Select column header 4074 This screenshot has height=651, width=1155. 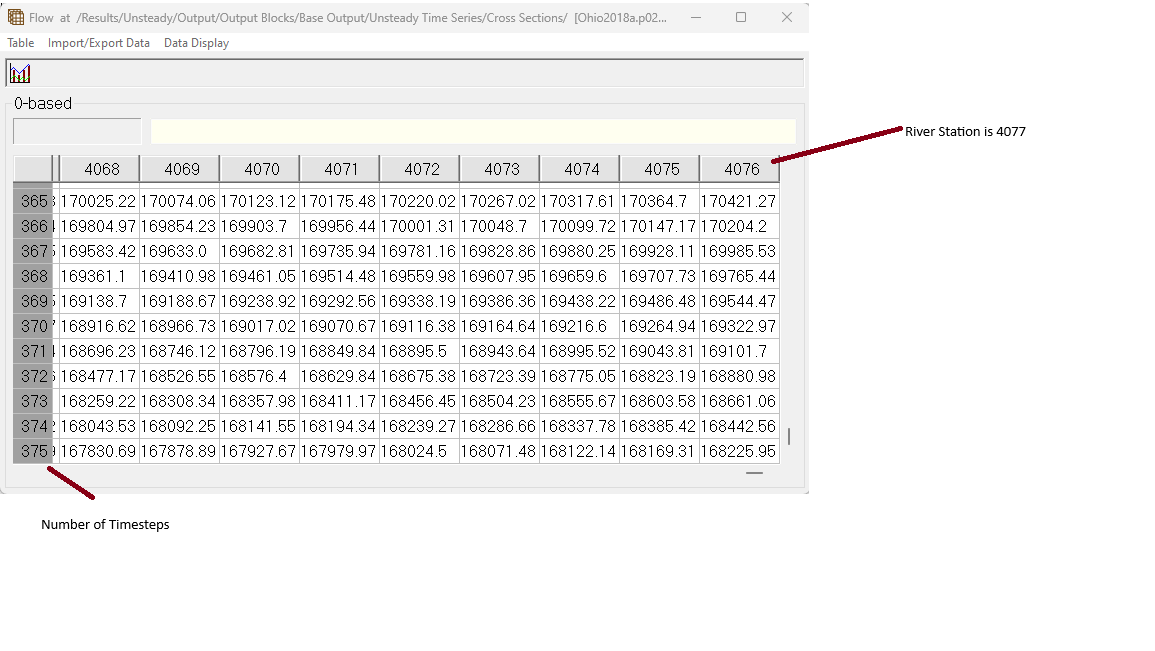pos(580,169)
